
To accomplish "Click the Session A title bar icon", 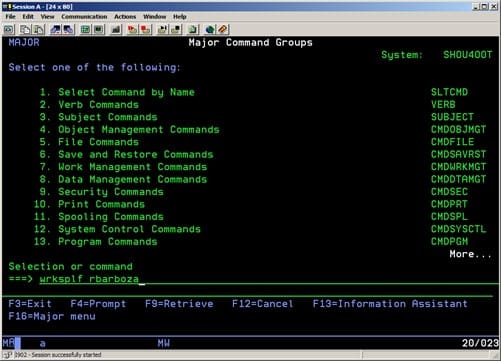I will point(7,6).
